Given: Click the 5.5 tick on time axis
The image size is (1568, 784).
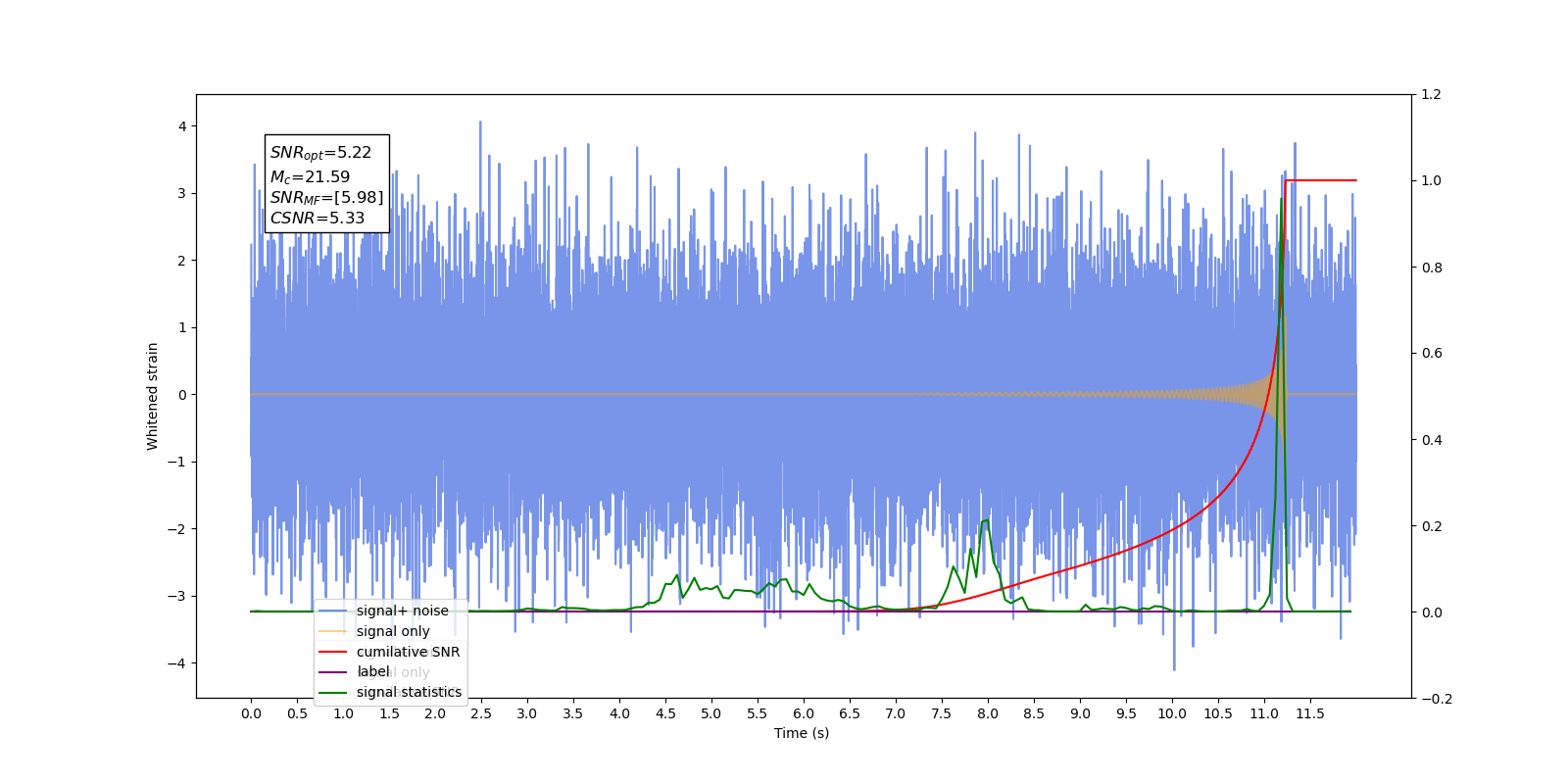Looking at the screenshot, I should click(758, 713).
